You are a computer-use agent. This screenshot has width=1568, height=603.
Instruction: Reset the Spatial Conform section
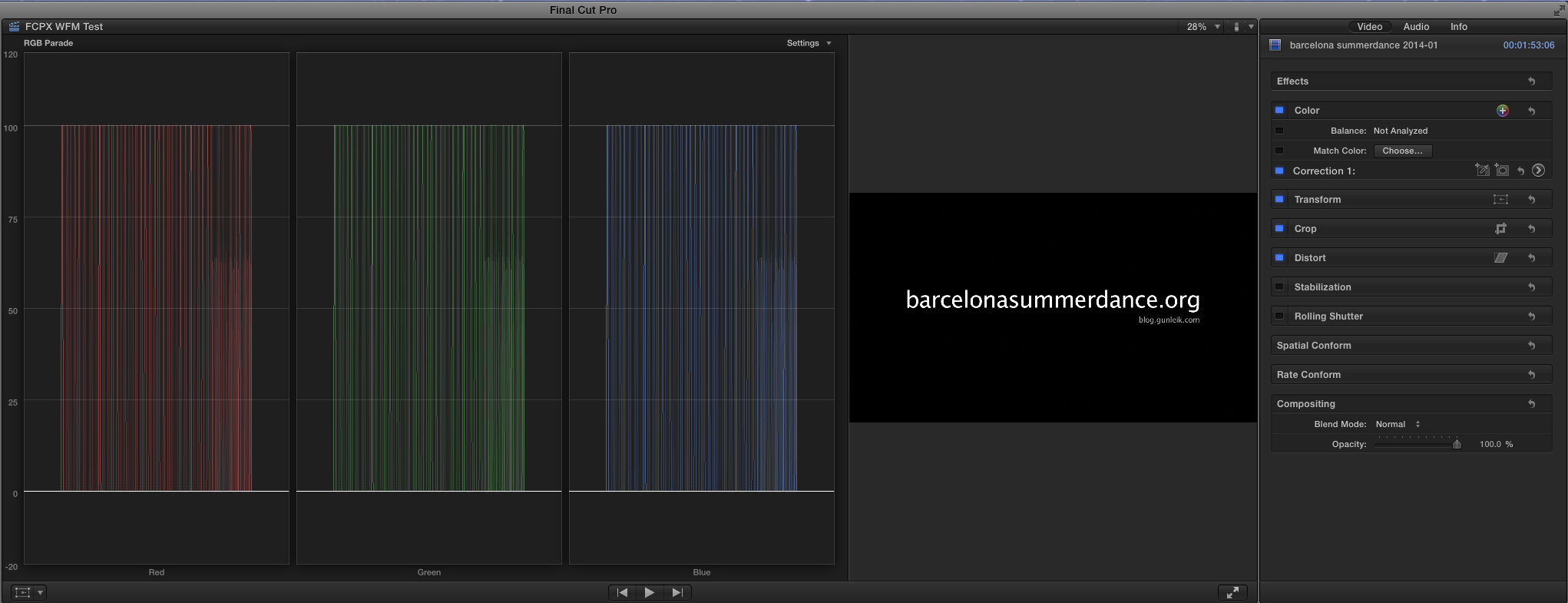tap(1531, 346)
